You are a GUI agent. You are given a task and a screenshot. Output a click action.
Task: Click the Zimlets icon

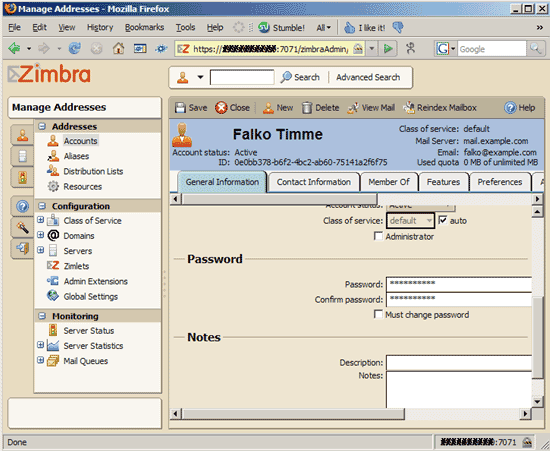[x=53, y=265]
